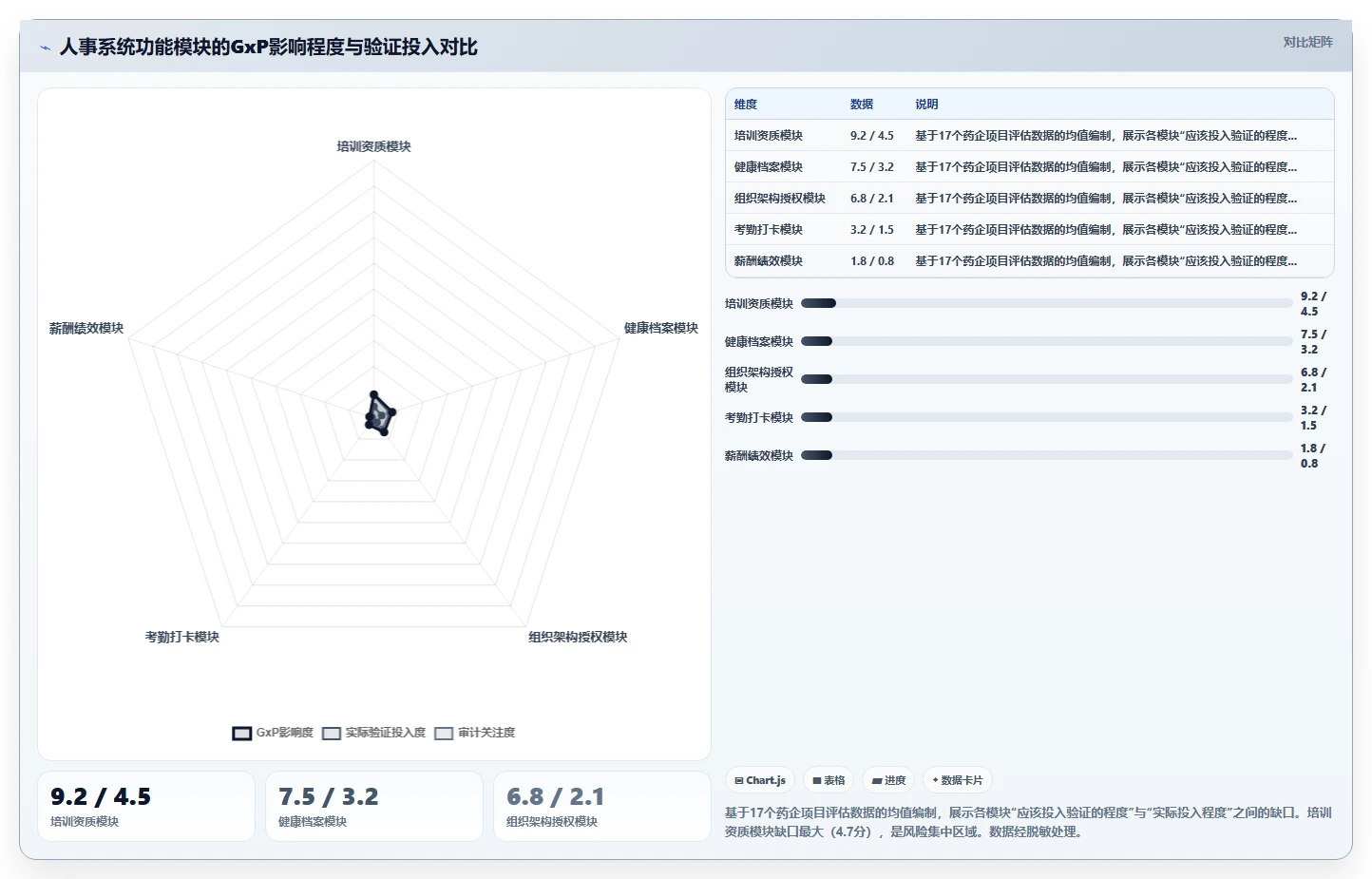
Task: Click the 培训资质模块 progress bar
Action: click(x=1046, y=304)
